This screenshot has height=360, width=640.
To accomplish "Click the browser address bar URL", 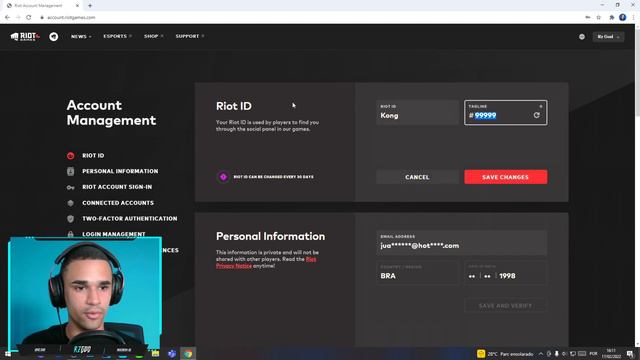I will coord(71,18).
